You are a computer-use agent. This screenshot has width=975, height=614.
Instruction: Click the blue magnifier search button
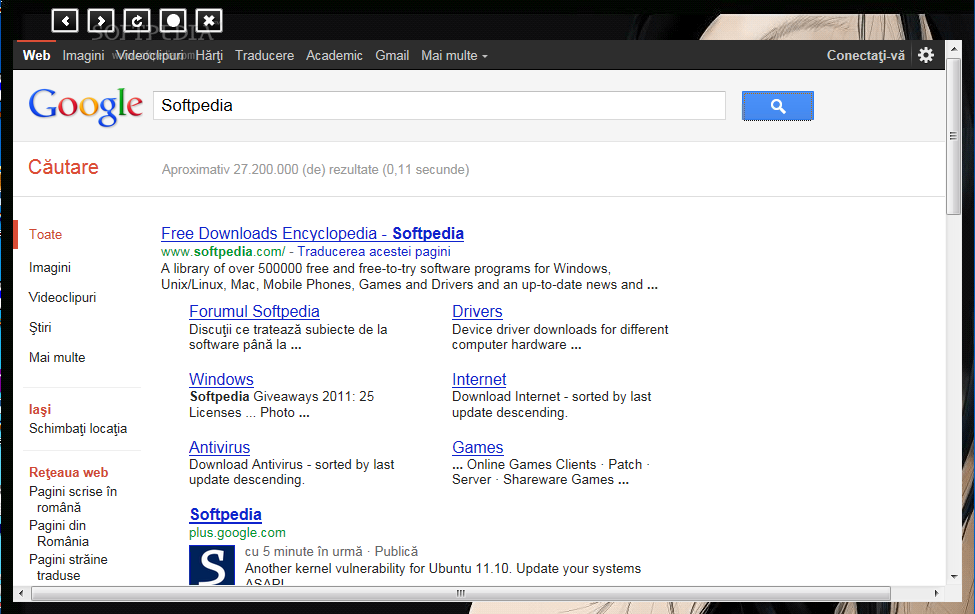coord(778,106)
